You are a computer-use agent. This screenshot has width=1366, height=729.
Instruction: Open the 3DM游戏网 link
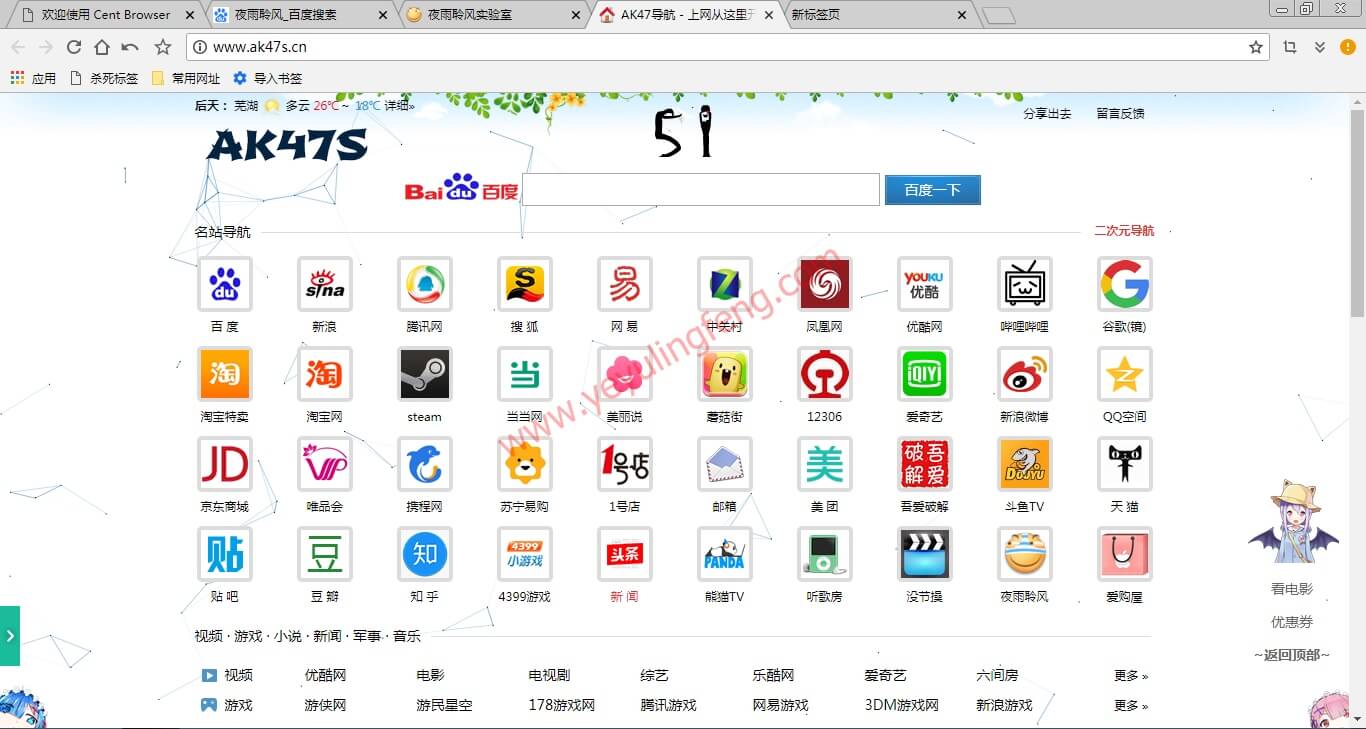(x=902, y=706)
